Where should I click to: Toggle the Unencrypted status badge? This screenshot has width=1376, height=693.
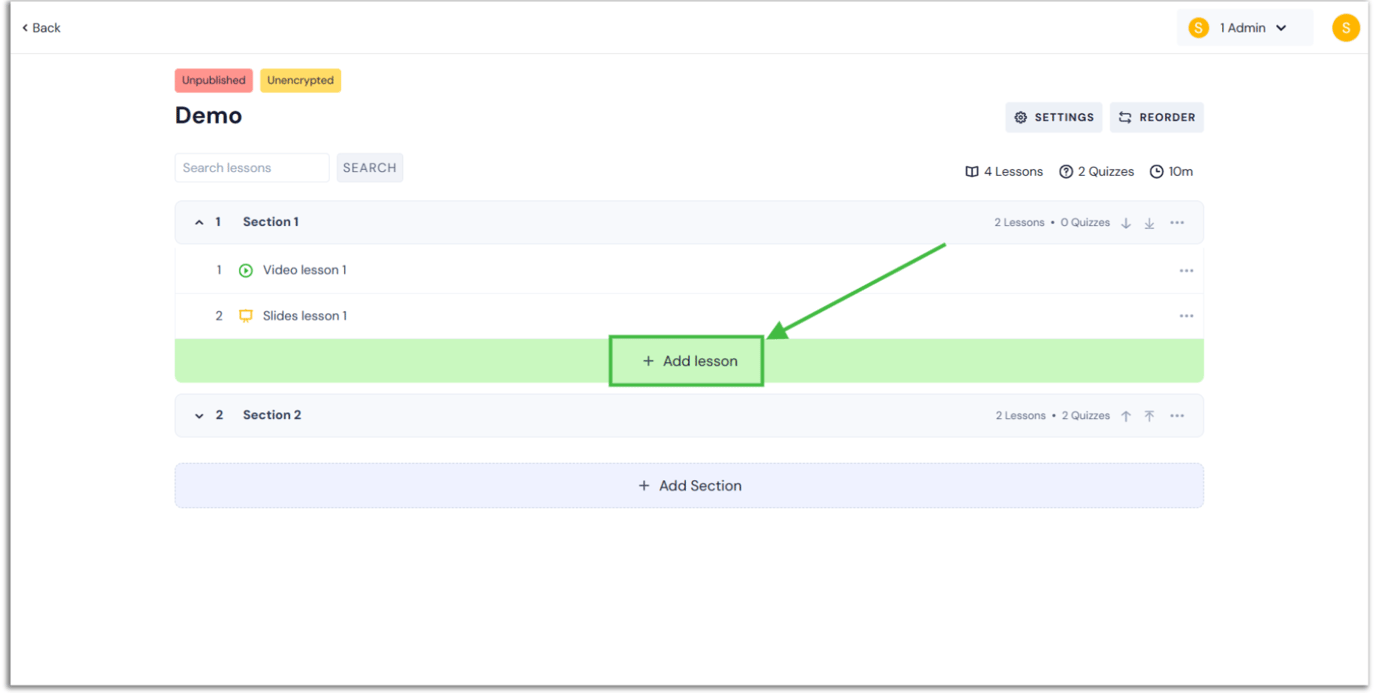[300, 80]
